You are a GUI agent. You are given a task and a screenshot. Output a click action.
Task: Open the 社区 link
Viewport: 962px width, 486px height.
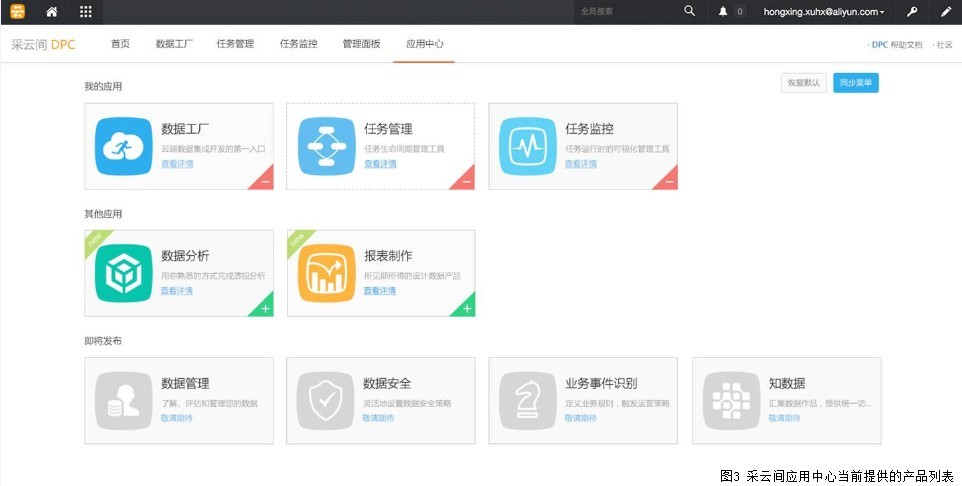(x=944, y=45)
